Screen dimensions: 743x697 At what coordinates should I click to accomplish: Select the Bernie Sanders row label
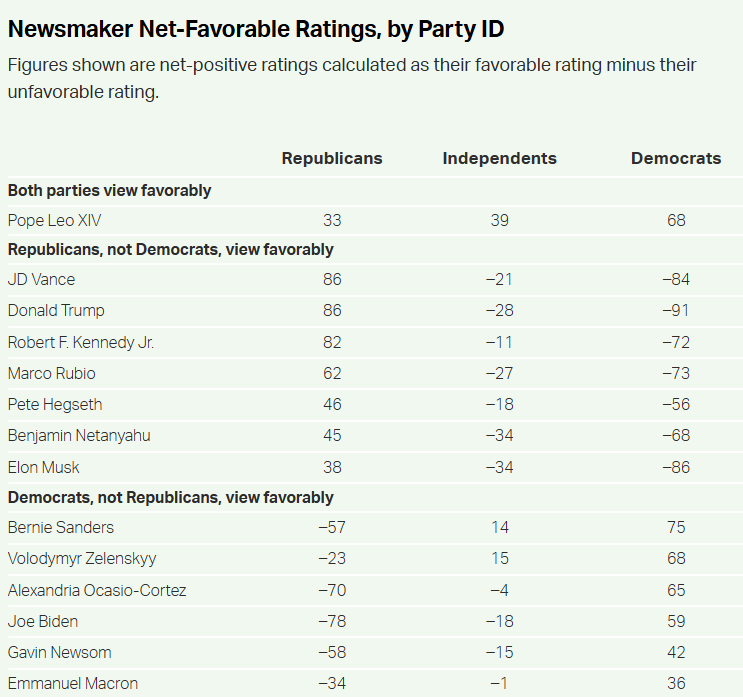61,527
